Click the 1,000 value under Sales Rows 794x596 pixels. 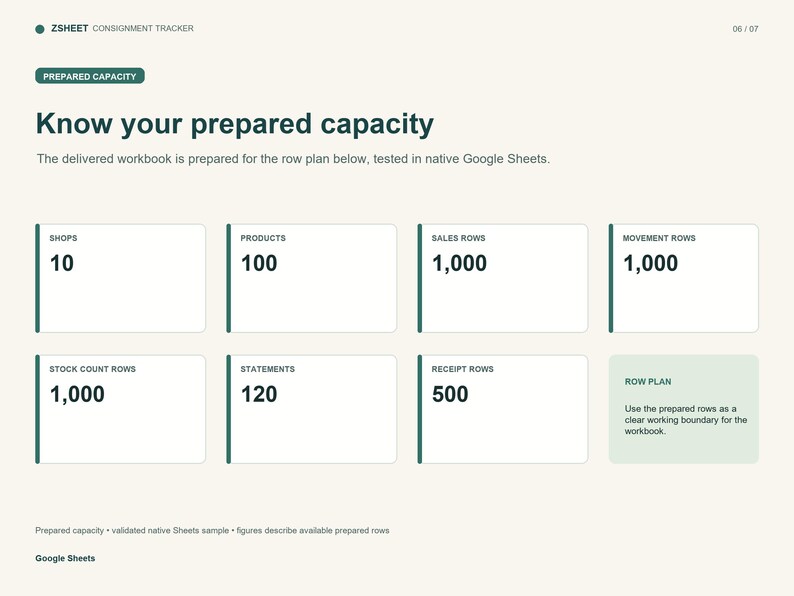pos(459,263)
